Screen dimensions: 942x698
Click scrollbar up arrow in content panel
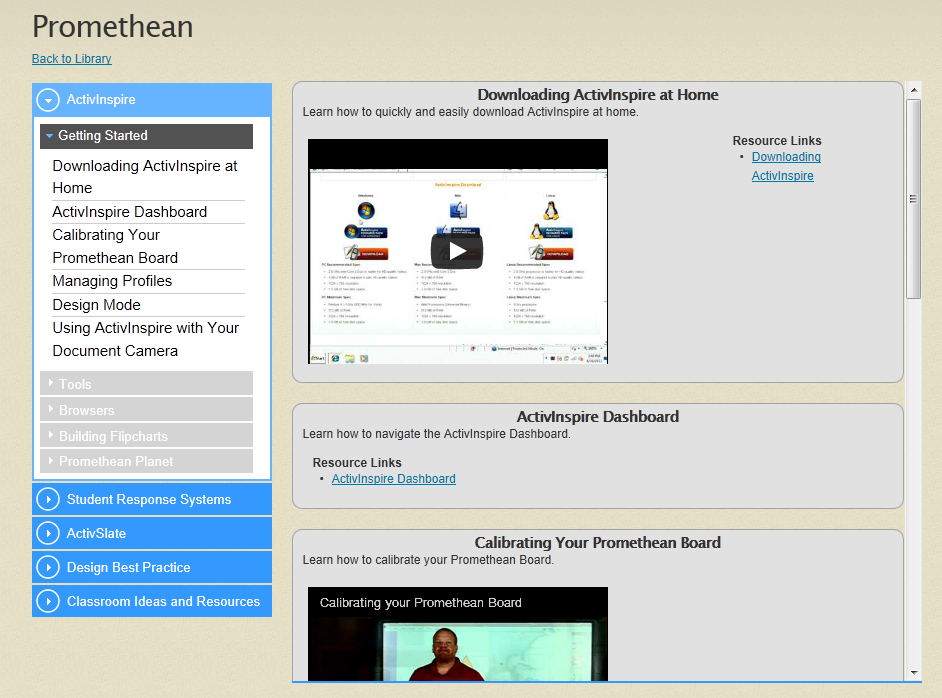click(x=914, y=90)
